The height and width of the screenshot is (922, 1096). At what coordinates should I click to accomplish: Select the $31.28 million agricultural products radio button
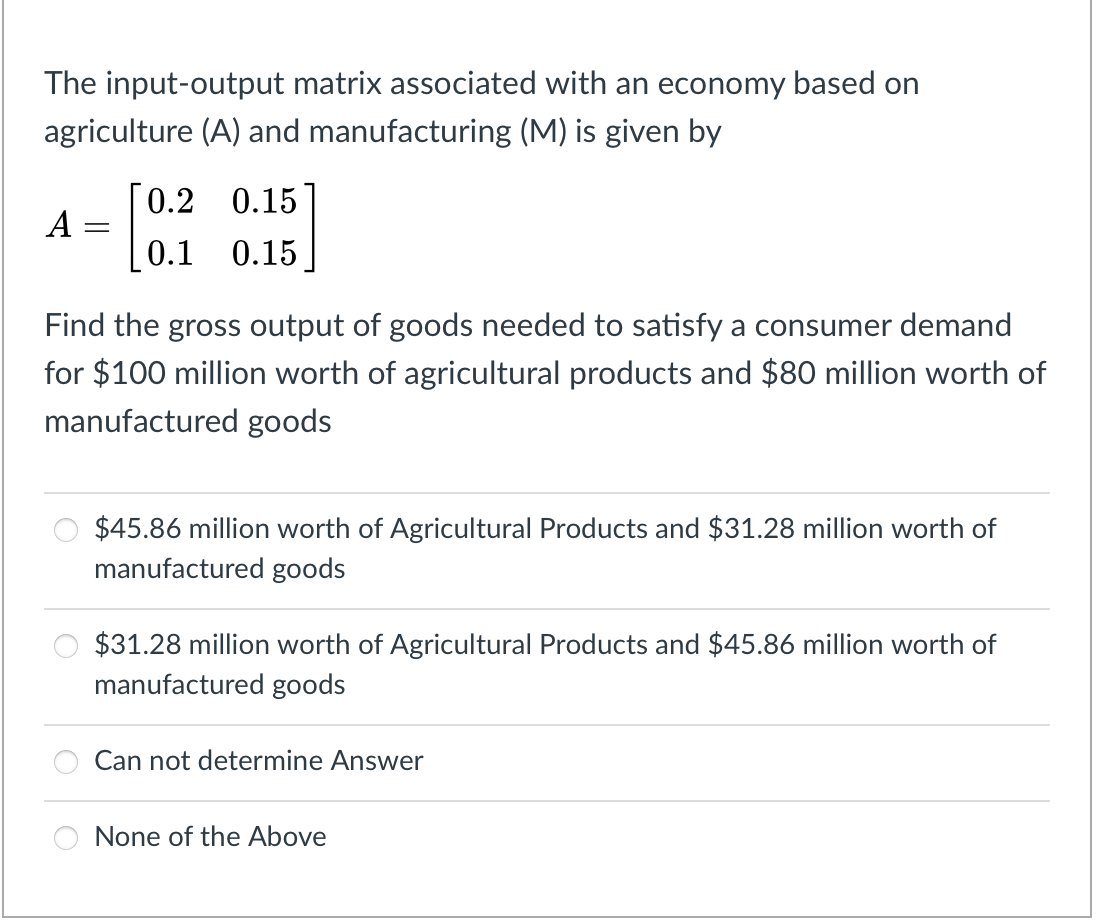click(66, 646)
